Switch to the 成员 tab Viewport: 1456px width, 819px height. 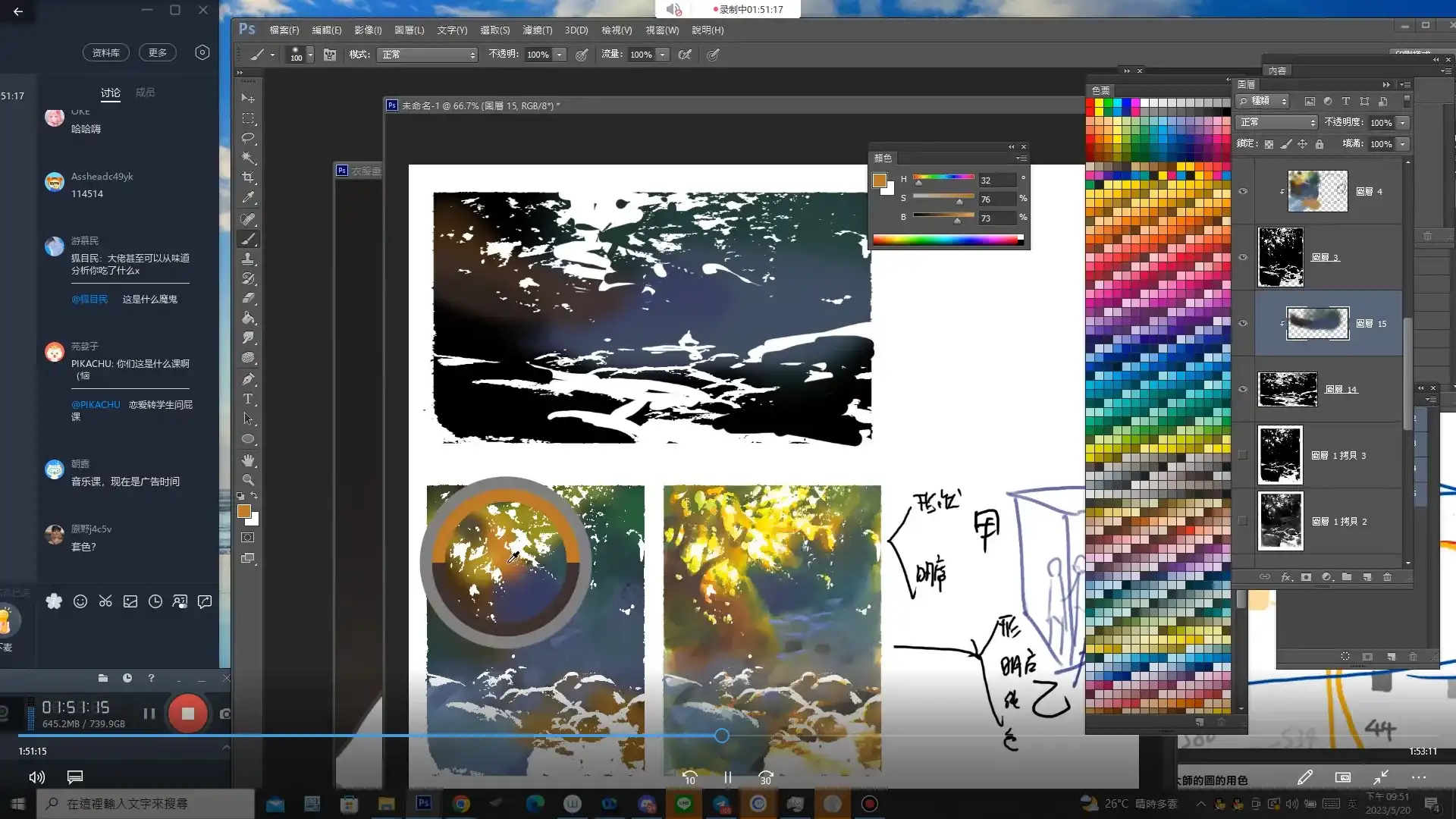click(x=145, y=93)
